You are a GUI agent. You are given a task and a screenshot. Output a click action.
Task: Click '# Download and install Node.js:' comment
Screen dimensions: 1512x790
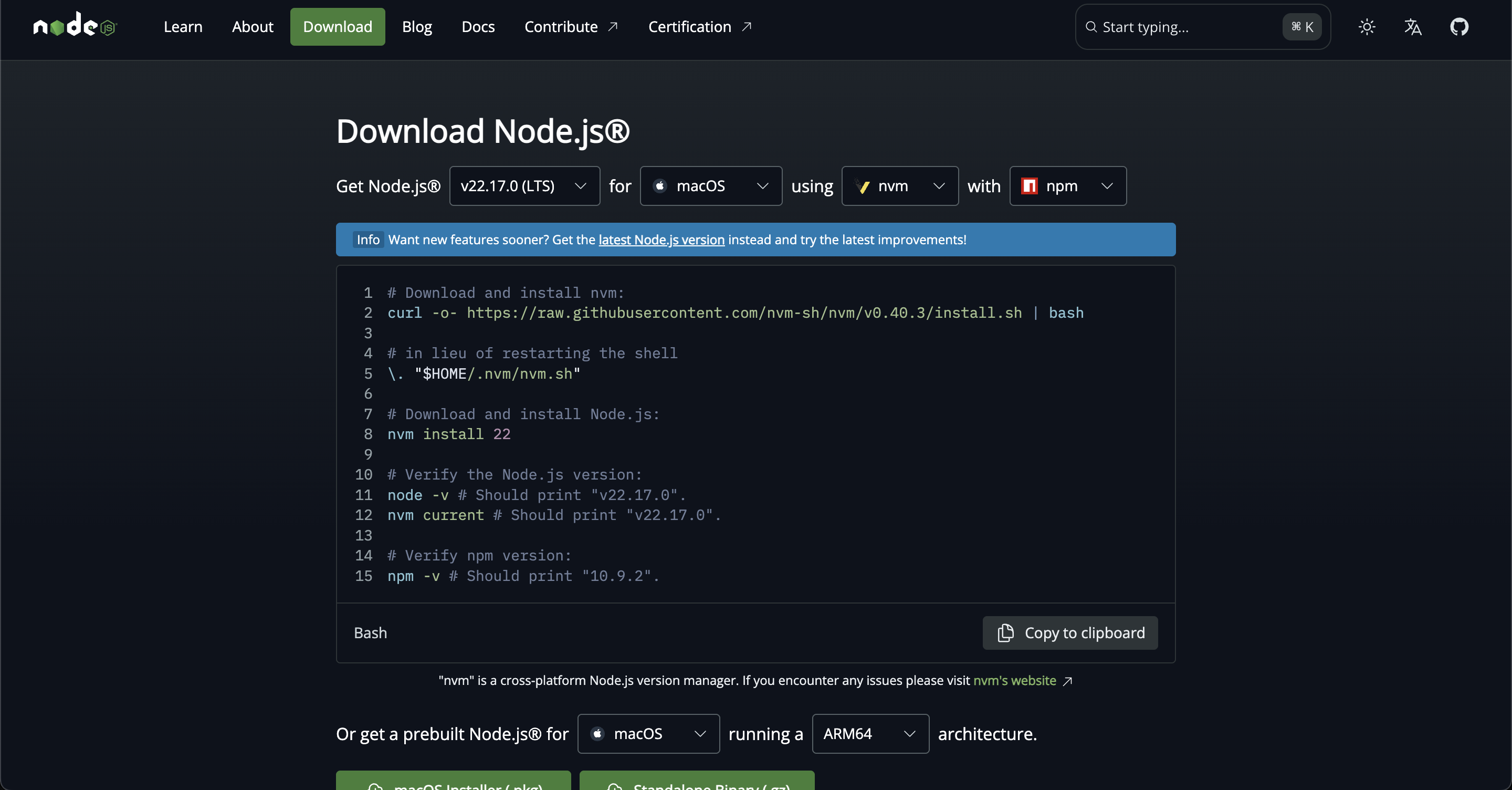(x=523, y=414)
